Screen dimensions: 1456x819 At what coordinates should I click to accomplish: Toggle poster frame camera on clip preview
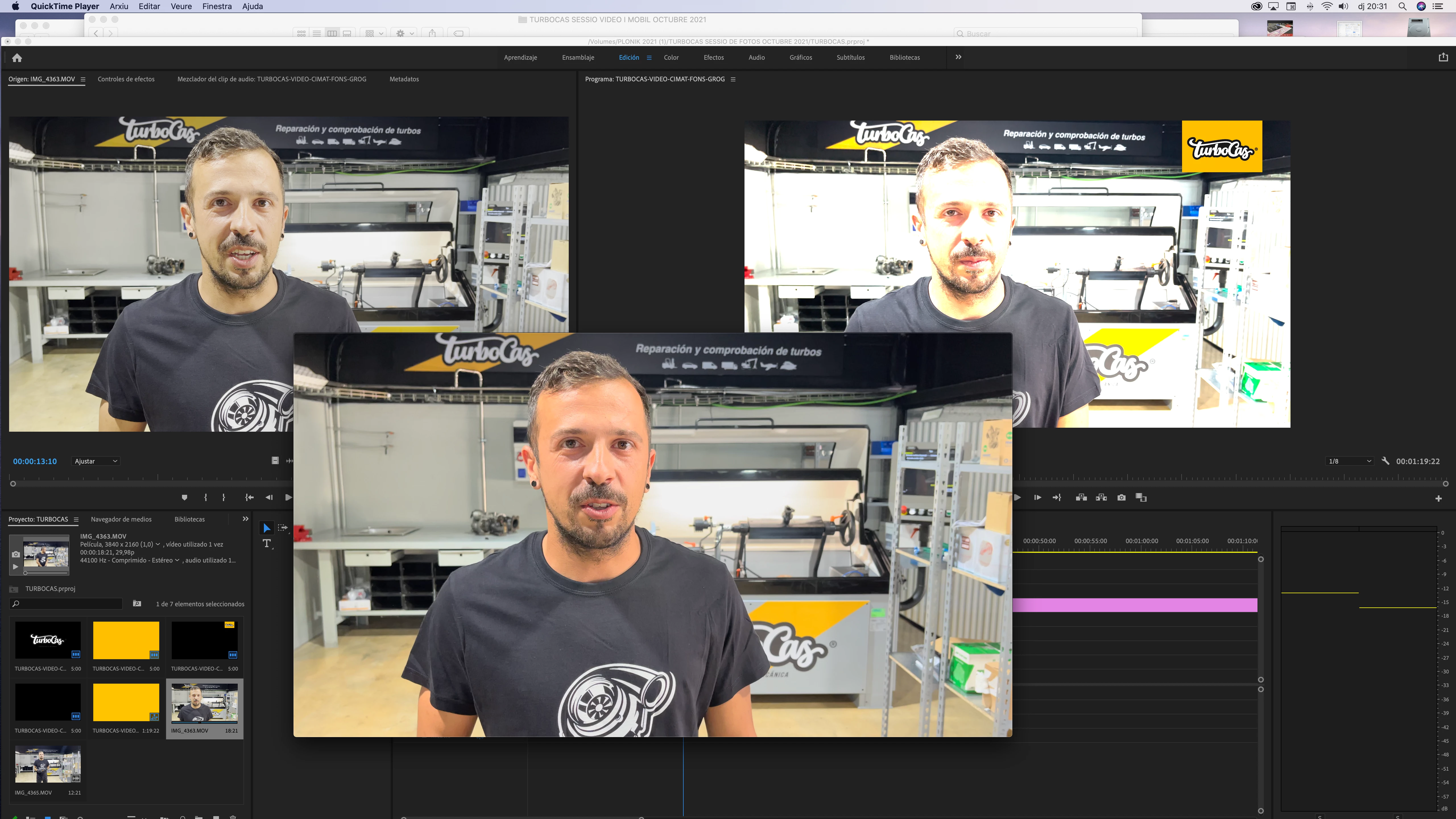(x=16, y=554)
